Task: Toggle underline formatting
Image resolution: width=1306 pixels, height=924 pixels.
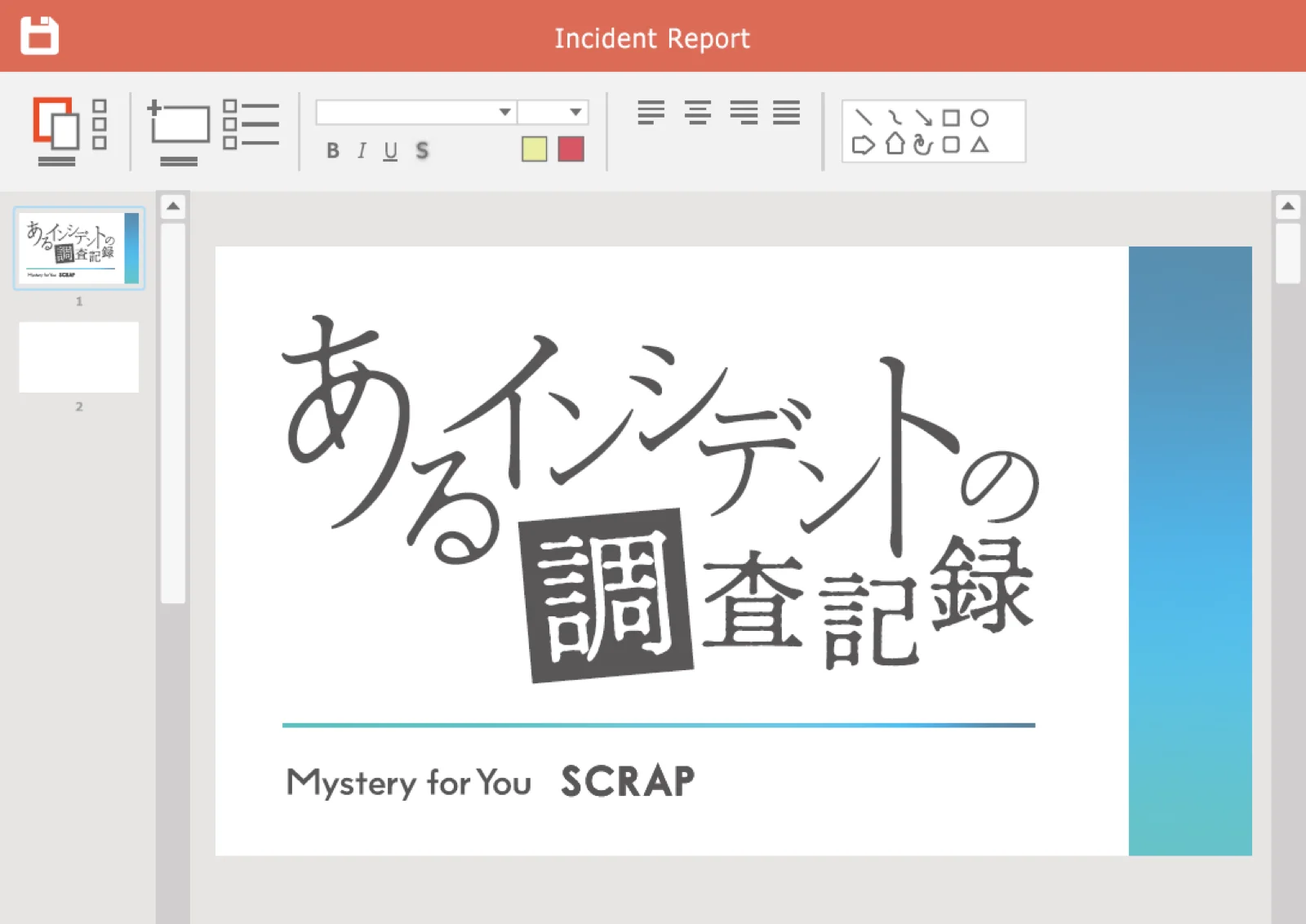Action: pos(391,151)
